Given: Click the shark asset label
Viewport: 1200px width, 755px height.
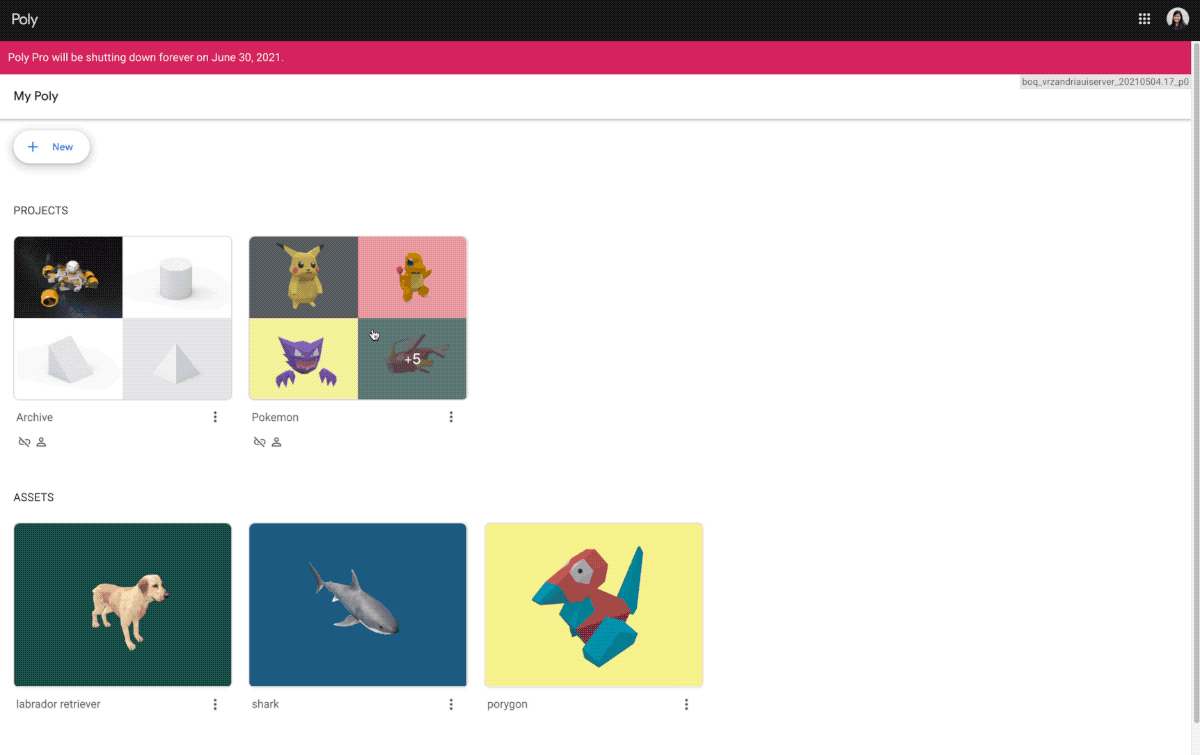Looking at the screenshot, I should (265, 704).
